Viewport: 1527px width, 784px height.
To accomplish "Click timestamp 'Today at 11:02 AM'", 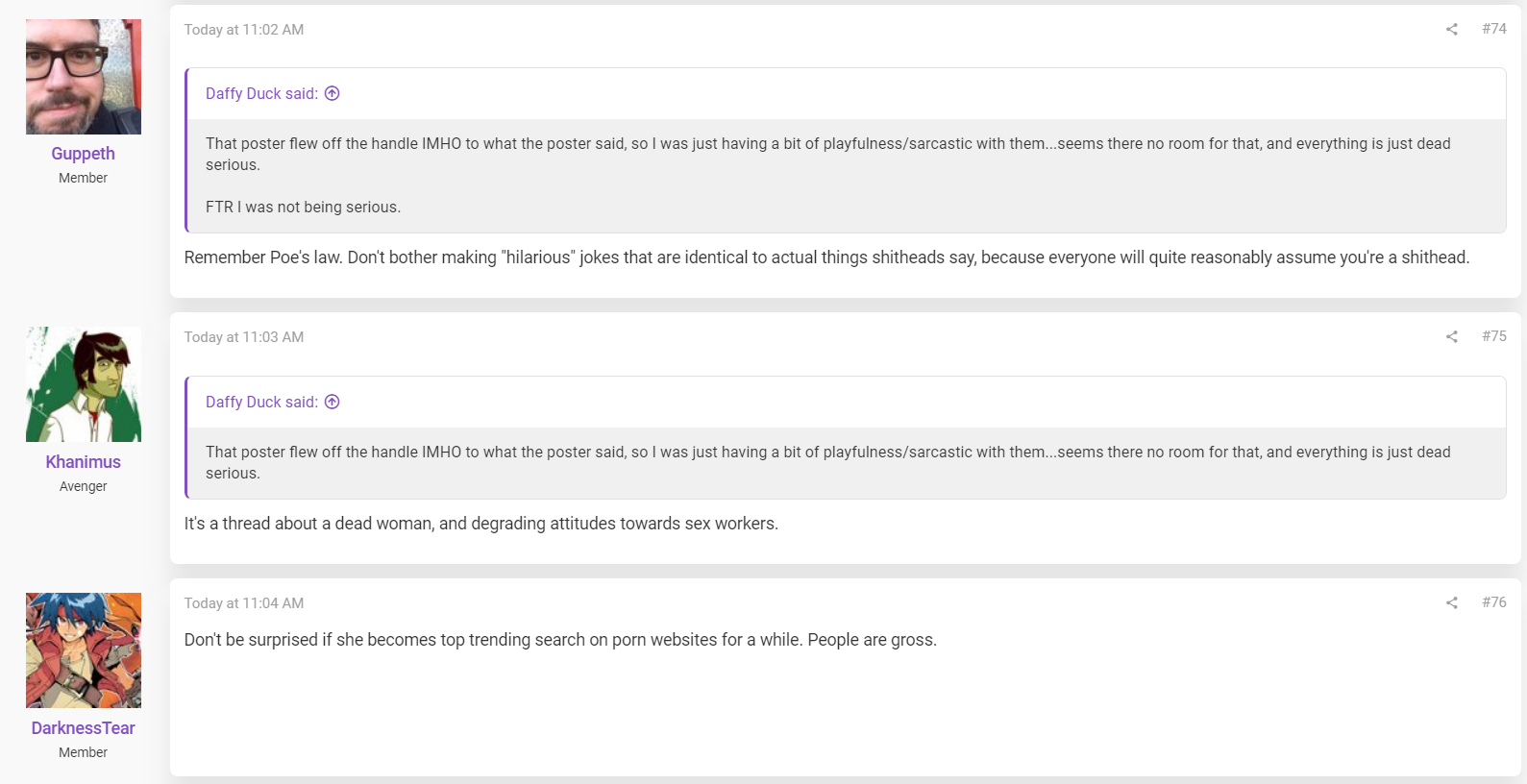I will point(244,30).
